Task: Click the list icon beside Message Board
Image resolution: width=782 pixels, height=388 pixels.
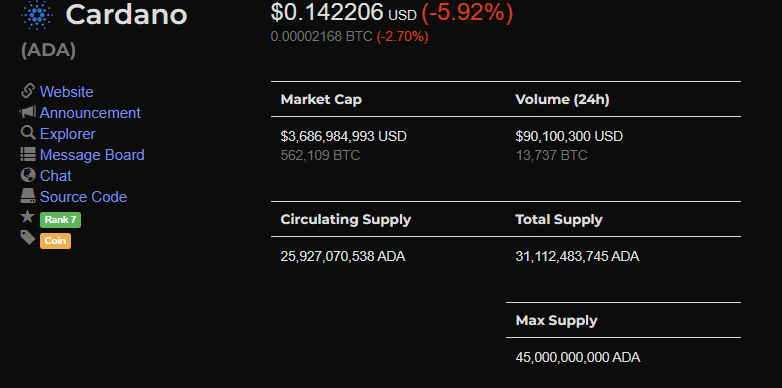Action: pyautogui.click(x=27, y=154)
